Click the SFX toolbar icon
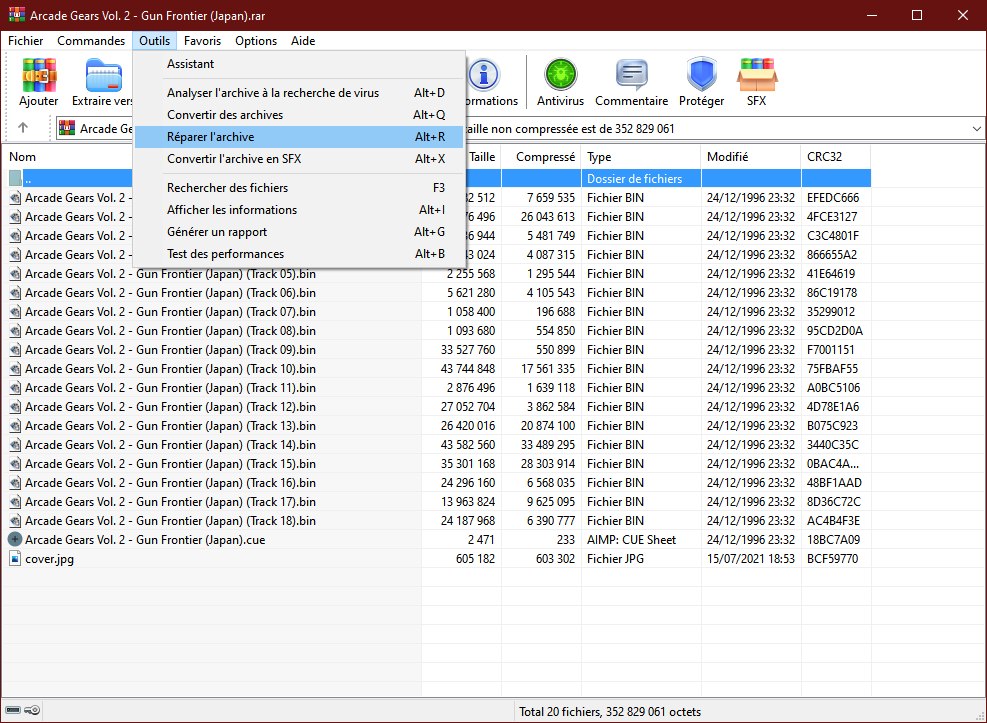The width and height of the screenshot is (987, 723). [x=757, y=75]
